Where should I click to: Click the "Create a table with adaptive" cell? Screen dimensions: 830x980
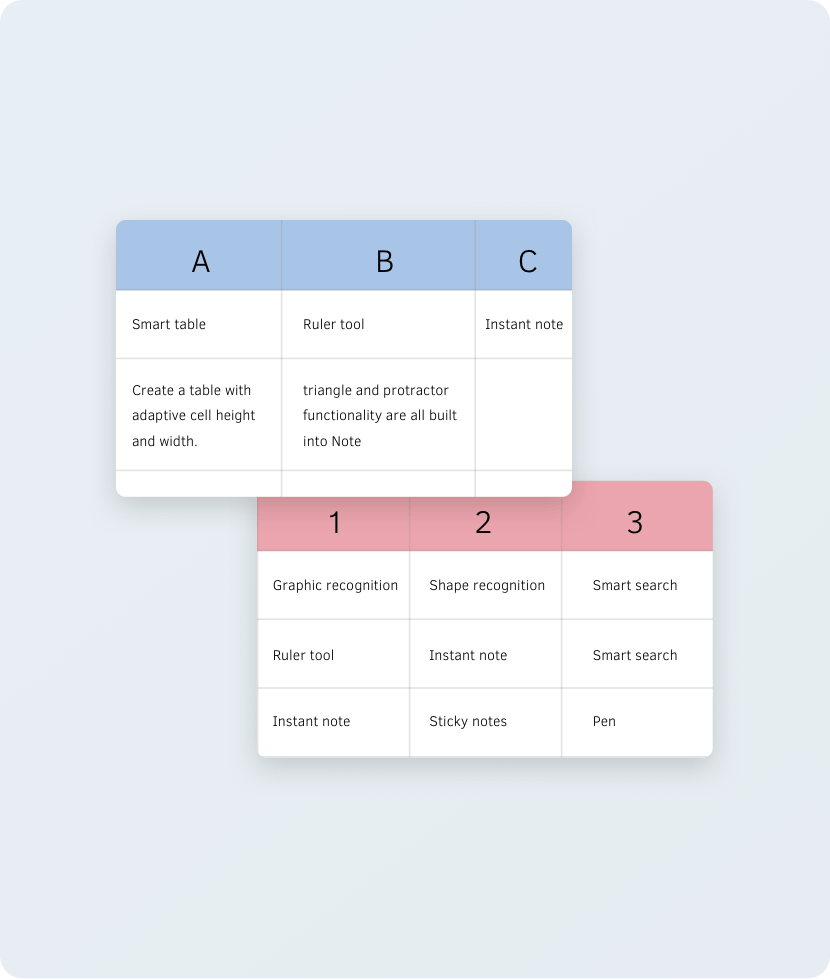click(194, 415)
